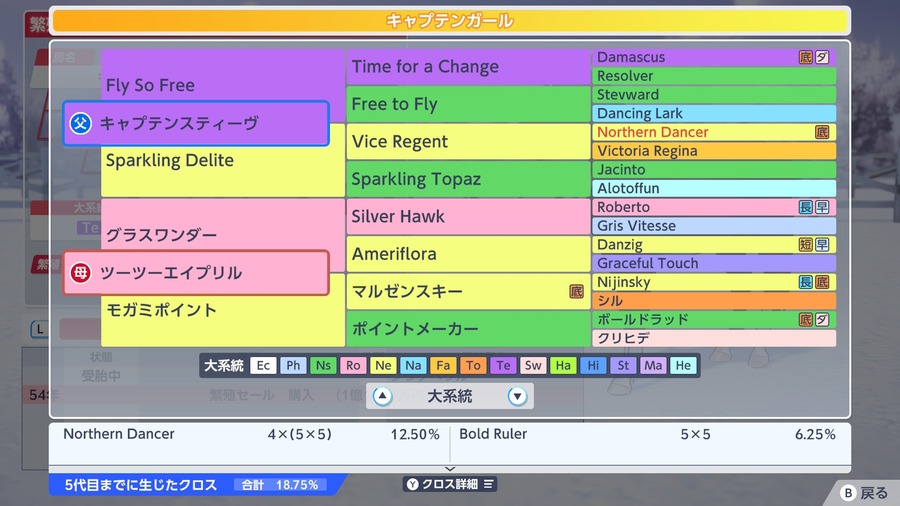The height and width of the screenshot is (506, 900).
Task: Select the Victoria Regina ancestor row
Action: coord(714,151)
